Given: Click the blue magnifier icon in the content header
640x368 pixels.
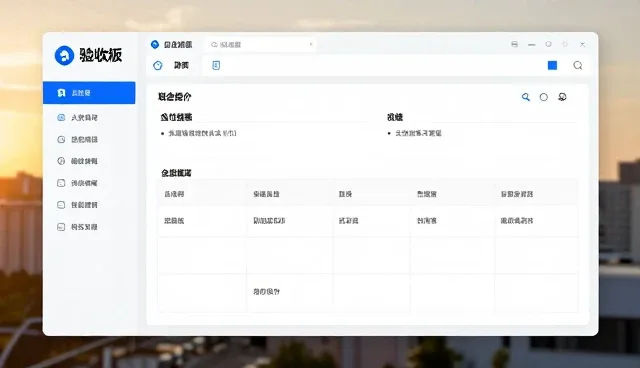Looking at the screenshot, I should tap(526, 97).
